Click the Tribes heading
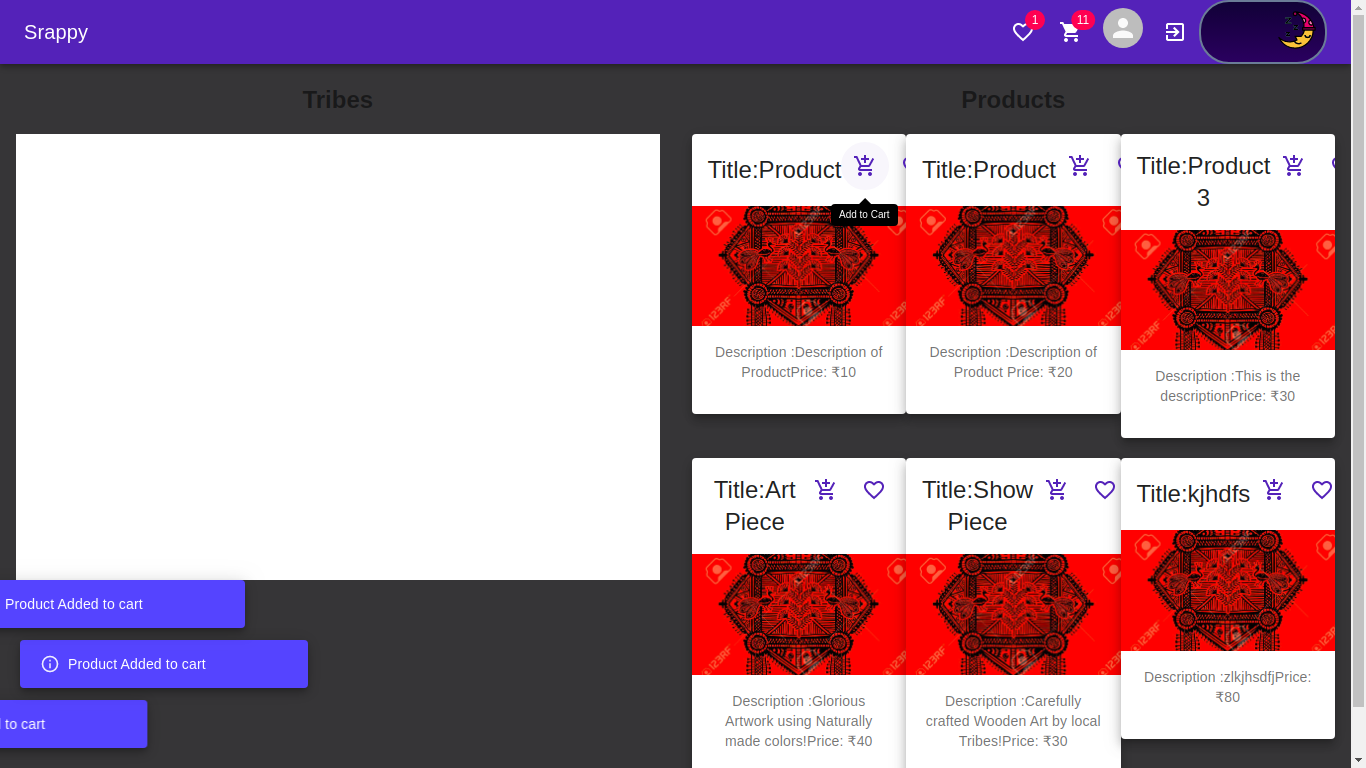The width and height of the screenshot is (1366, 768). click(338, 100)
